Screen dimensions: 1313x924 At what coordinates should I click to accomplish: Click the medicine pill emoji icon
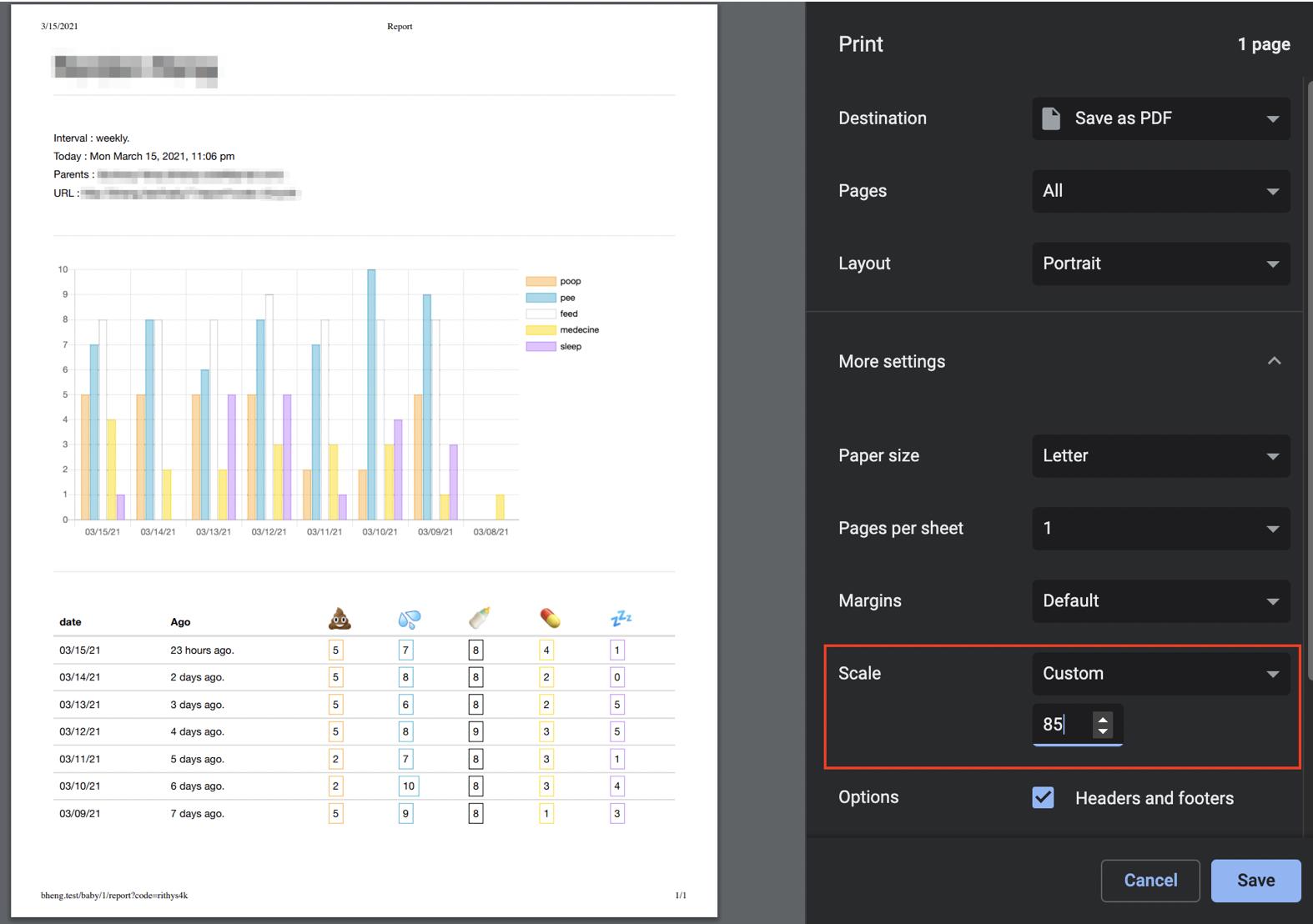click(x=550, y=618)
